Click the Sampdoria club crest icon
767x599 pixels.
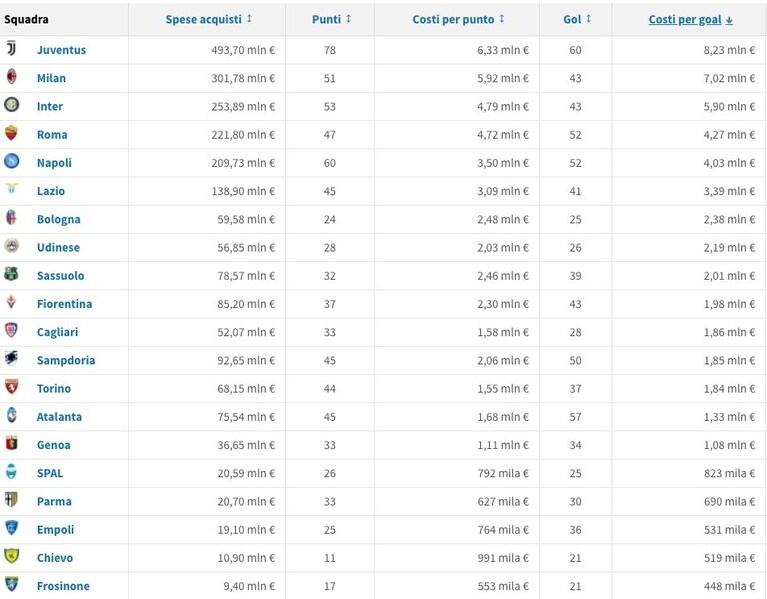coord(11,358)
